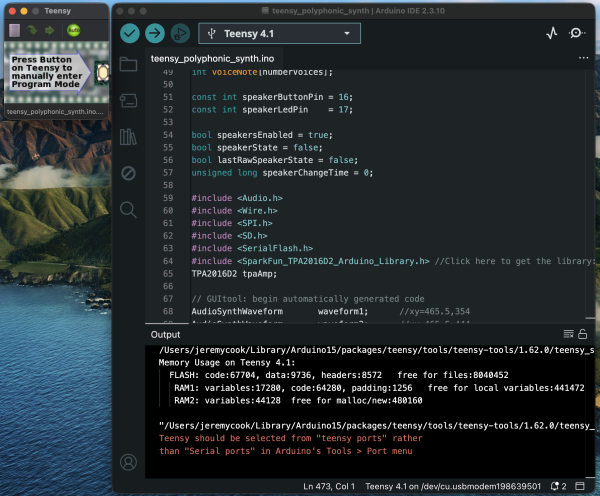Image resolution: width=600 pixels, height=496 pixels.
Task: Open the Boards Manager sidebar icon
Action: tap(128, 101)
